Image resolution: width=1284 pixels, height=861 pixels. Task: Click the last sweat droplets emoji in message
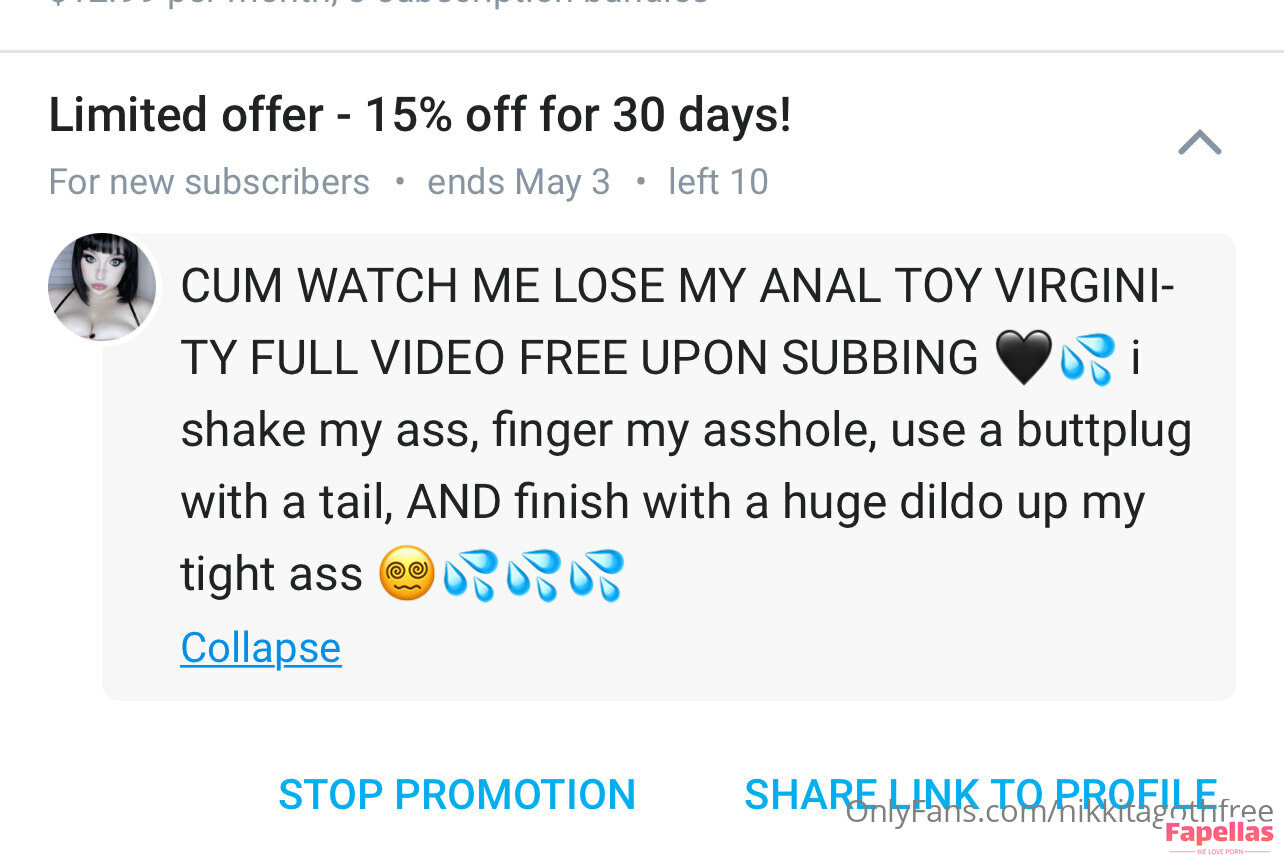pyautogui.click(x=597, y=575)
